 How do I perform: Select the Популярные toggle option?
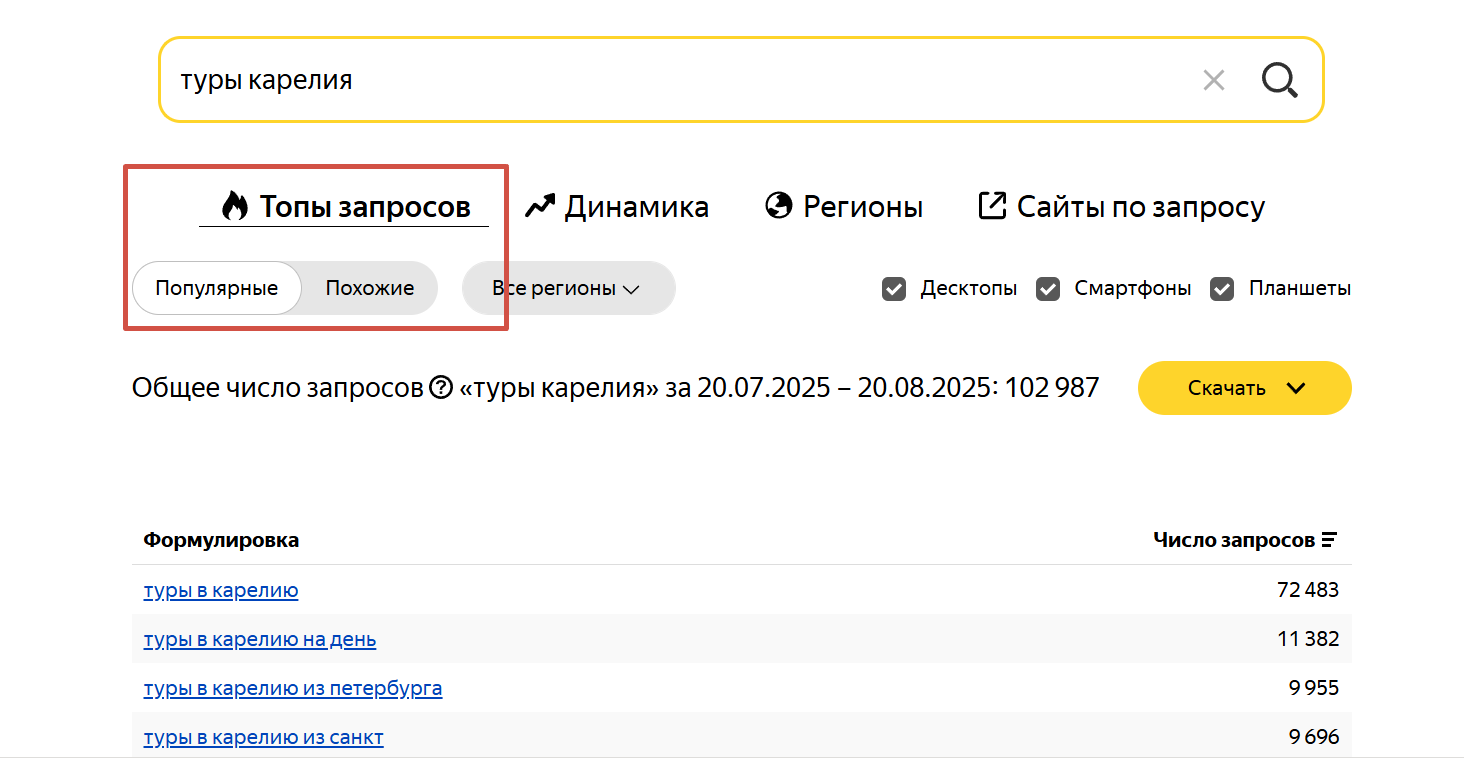tap(216, 288)
